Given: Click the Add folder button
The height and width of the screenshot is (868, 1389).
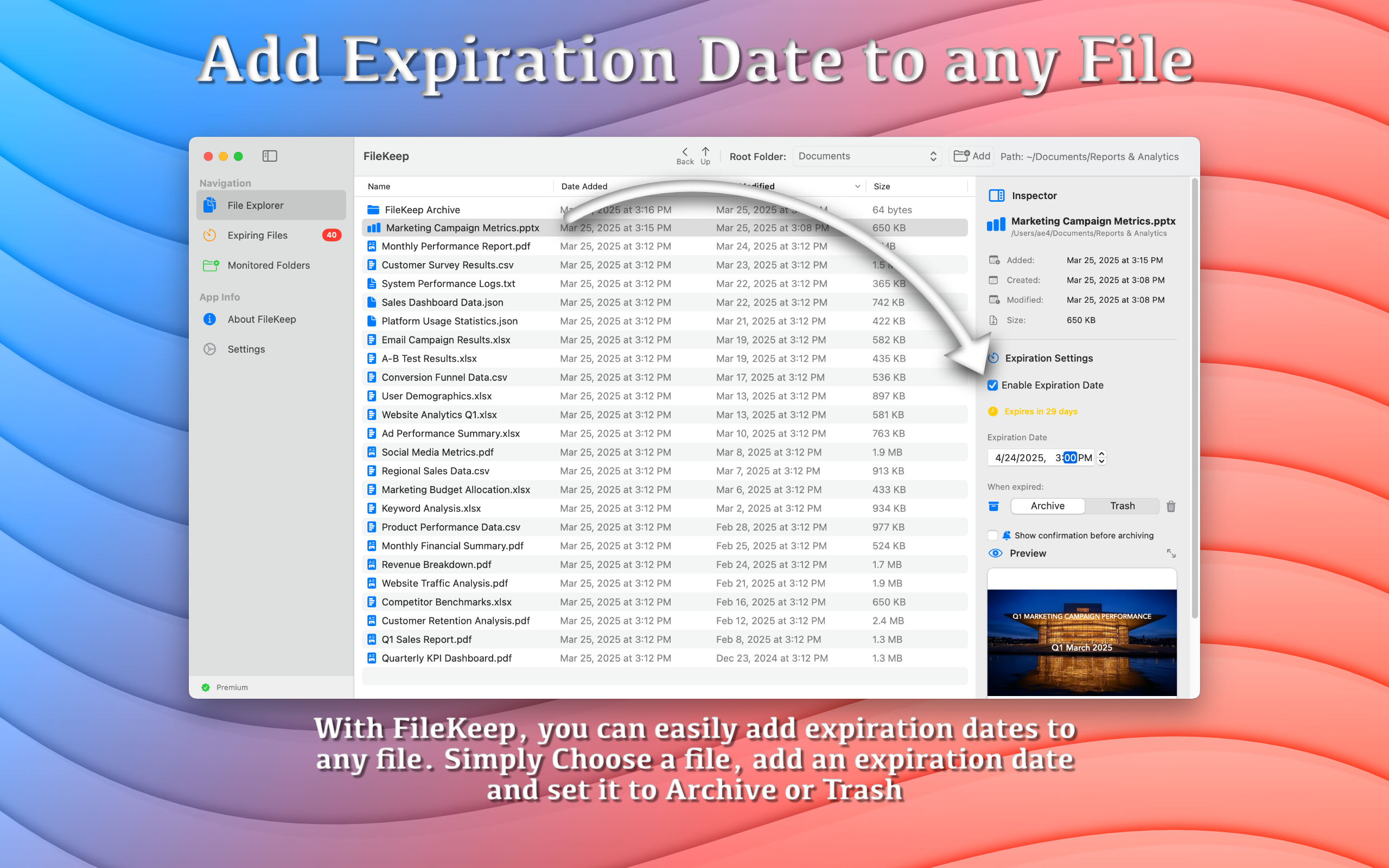Looking at the screenshot, I should coord(972,156).
